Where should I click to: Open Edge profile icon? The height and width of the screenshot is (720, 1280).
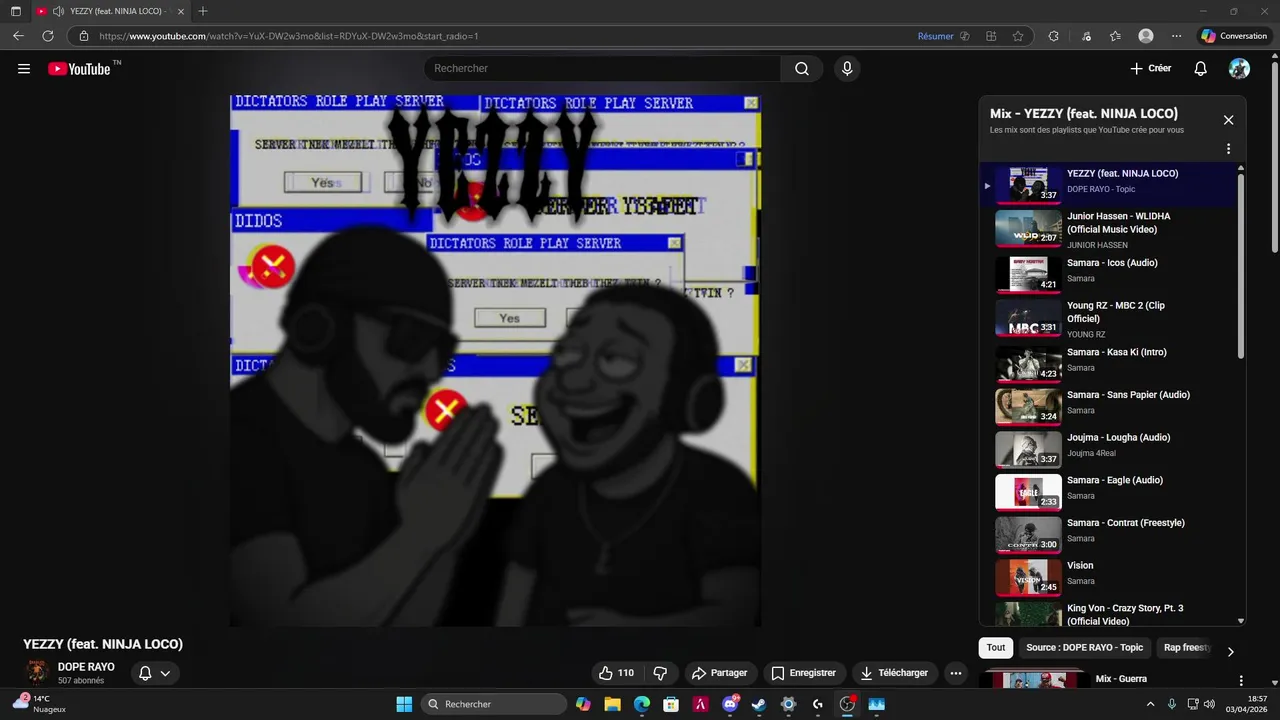1146,36
